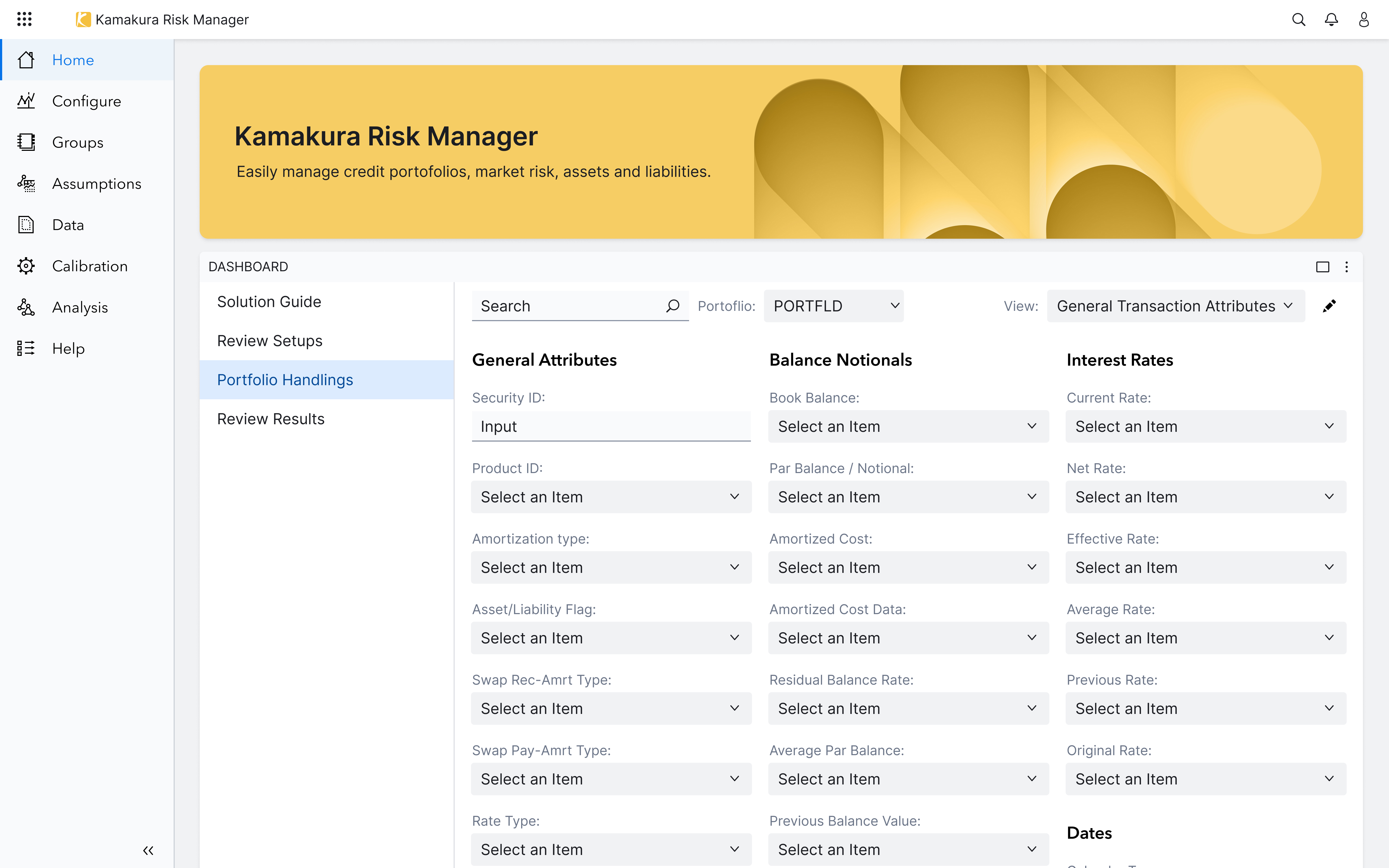The image size is (1389, 868).
Task: Open the app launcher grid icon
Action: pyautogui.click(x=24, y=20)
